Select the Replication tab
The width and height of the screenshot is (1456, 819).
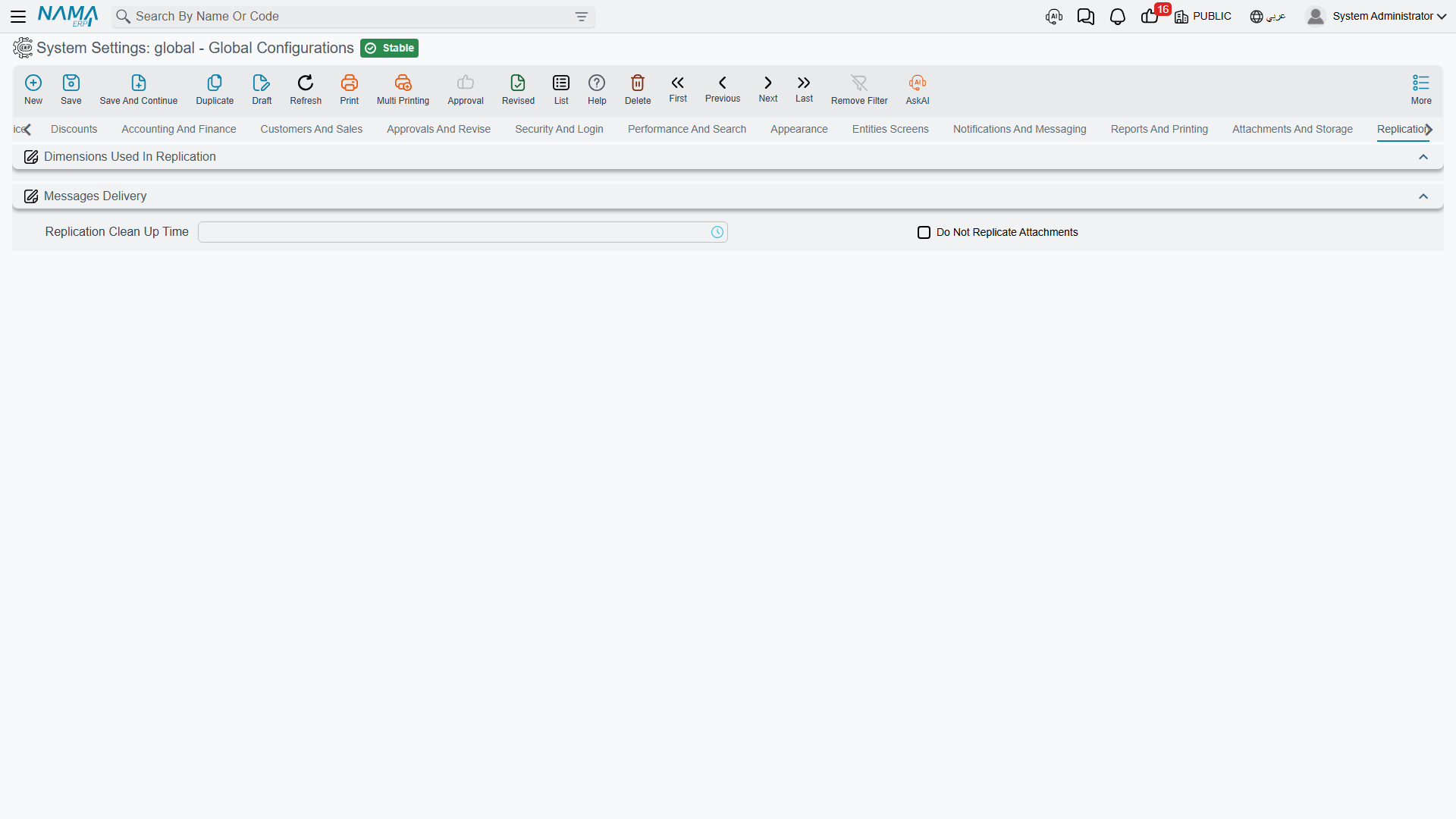(x=1401, y=129)
